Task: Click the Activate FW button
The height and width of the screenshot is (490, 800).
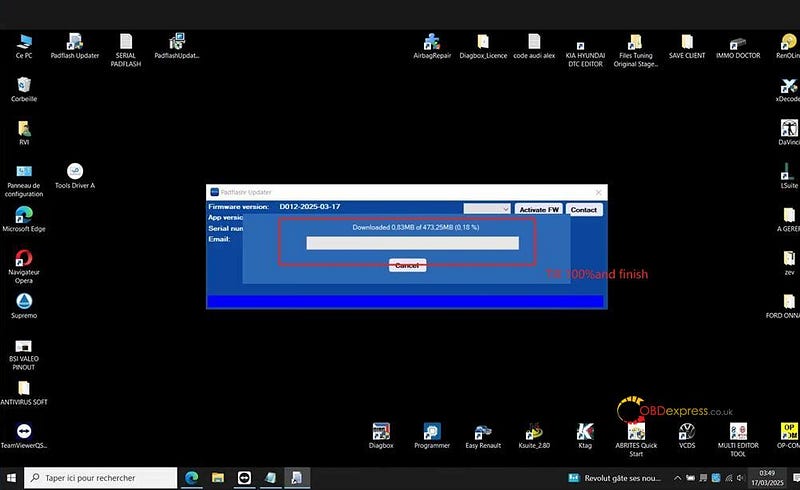Action: [x=539, y=209]
